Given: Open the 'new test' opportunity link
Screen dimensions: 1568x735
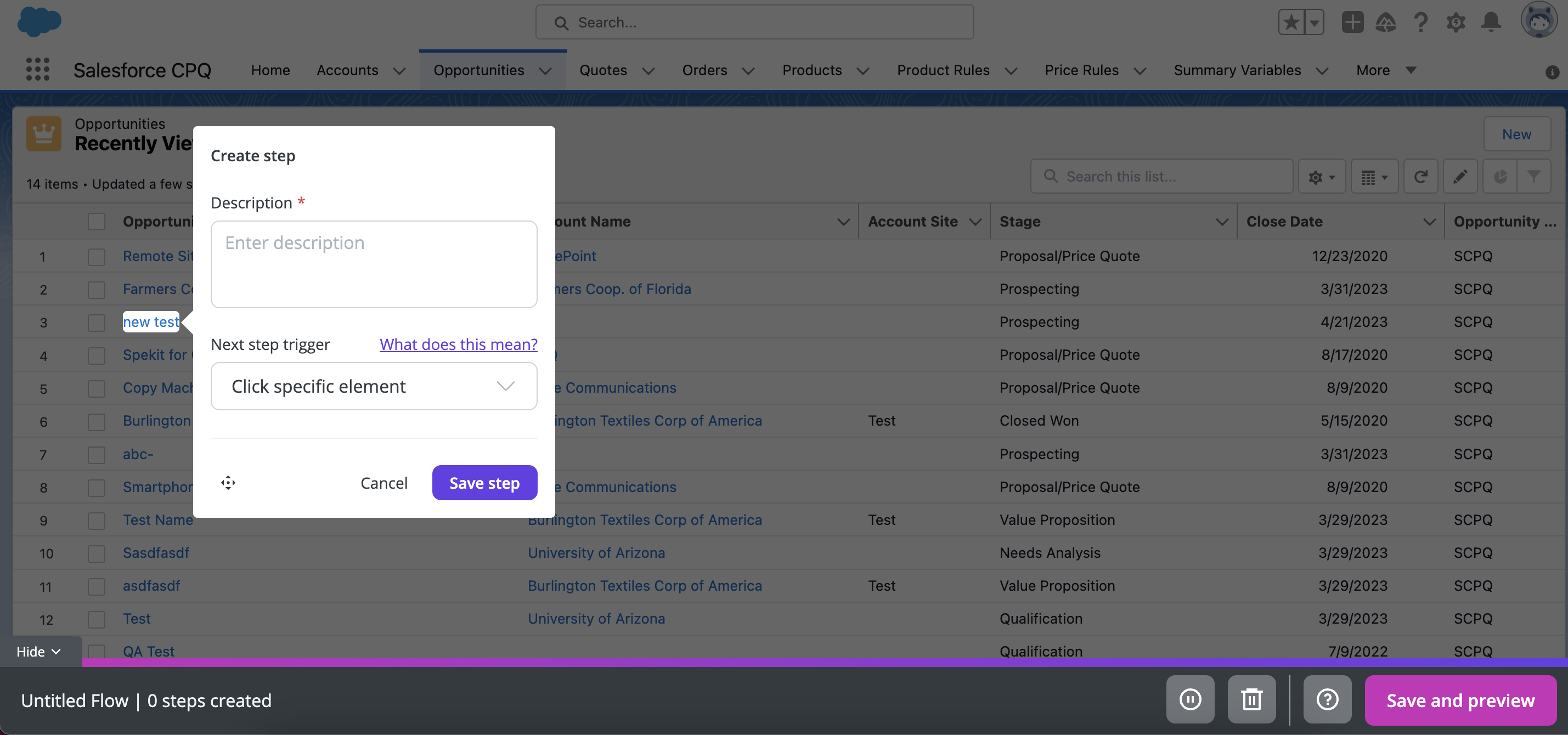Looking at the screenshot, I should click(151, 322).
